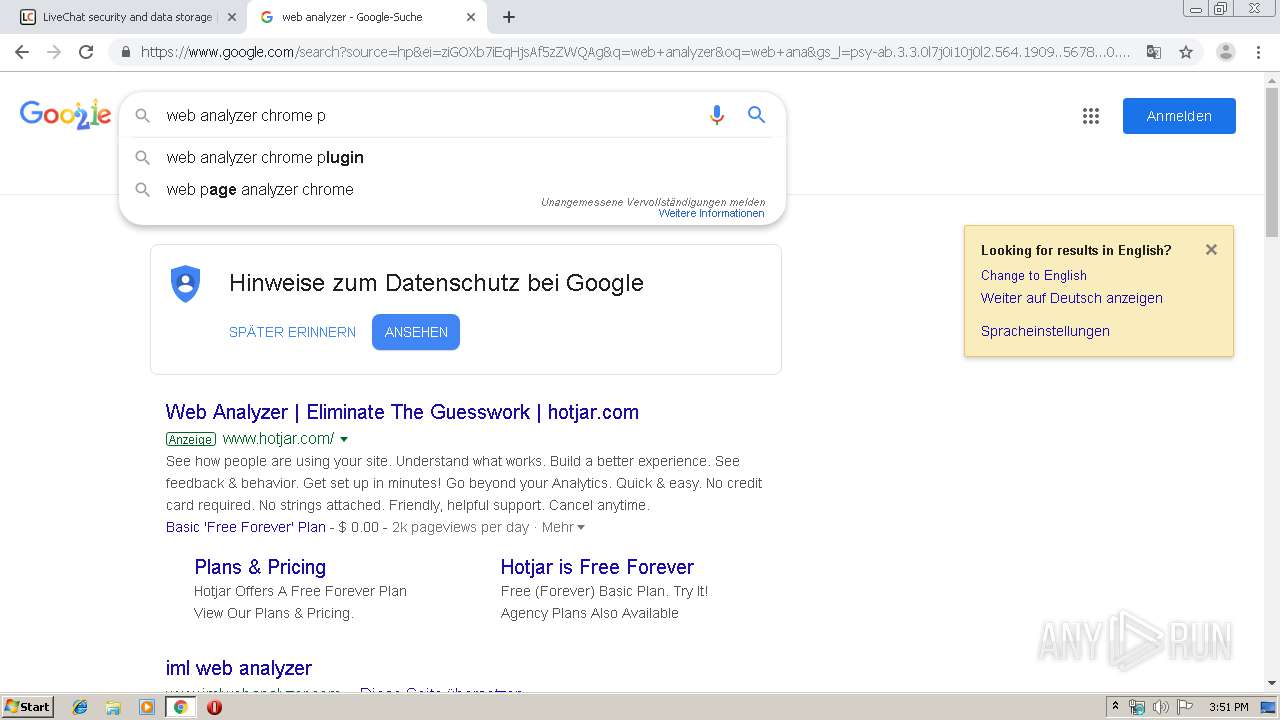Click the padlock site info icon
1280x720 pixels.
pyautogui.click(x=125, y=52)
